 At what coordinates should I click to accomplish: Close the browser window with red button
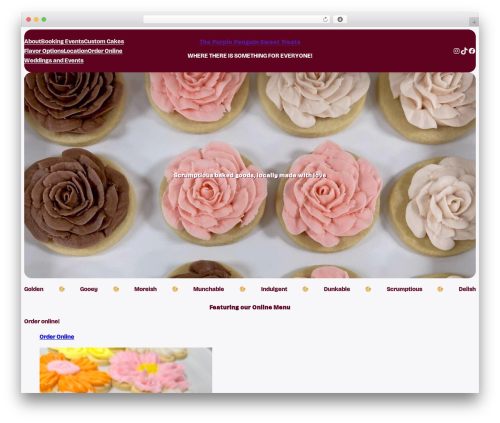(29, 20)
